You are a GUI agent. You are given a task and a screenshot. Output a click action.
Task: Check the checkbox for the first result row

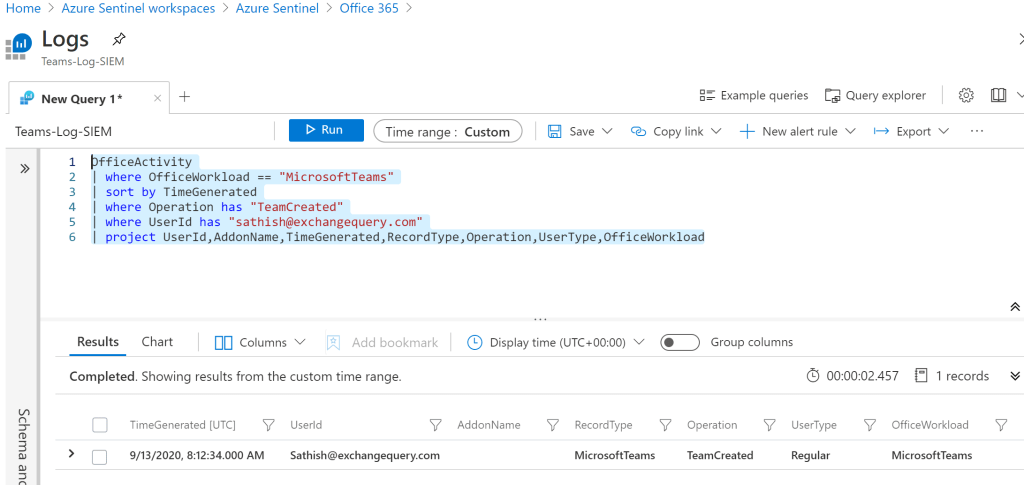[x=100, y=456]
